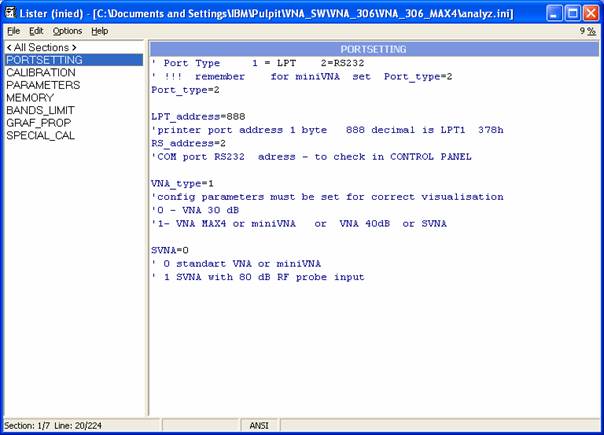This screenshot has height=435, width=604.
Task: Select PORTSETTING section in list
Action: coord(44,60)
